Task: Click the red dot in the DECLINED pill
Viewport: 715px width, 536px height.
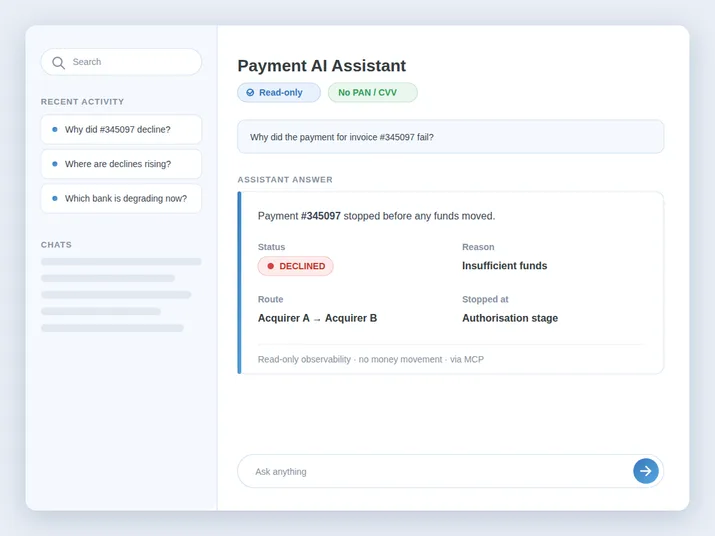Action: 270,266
